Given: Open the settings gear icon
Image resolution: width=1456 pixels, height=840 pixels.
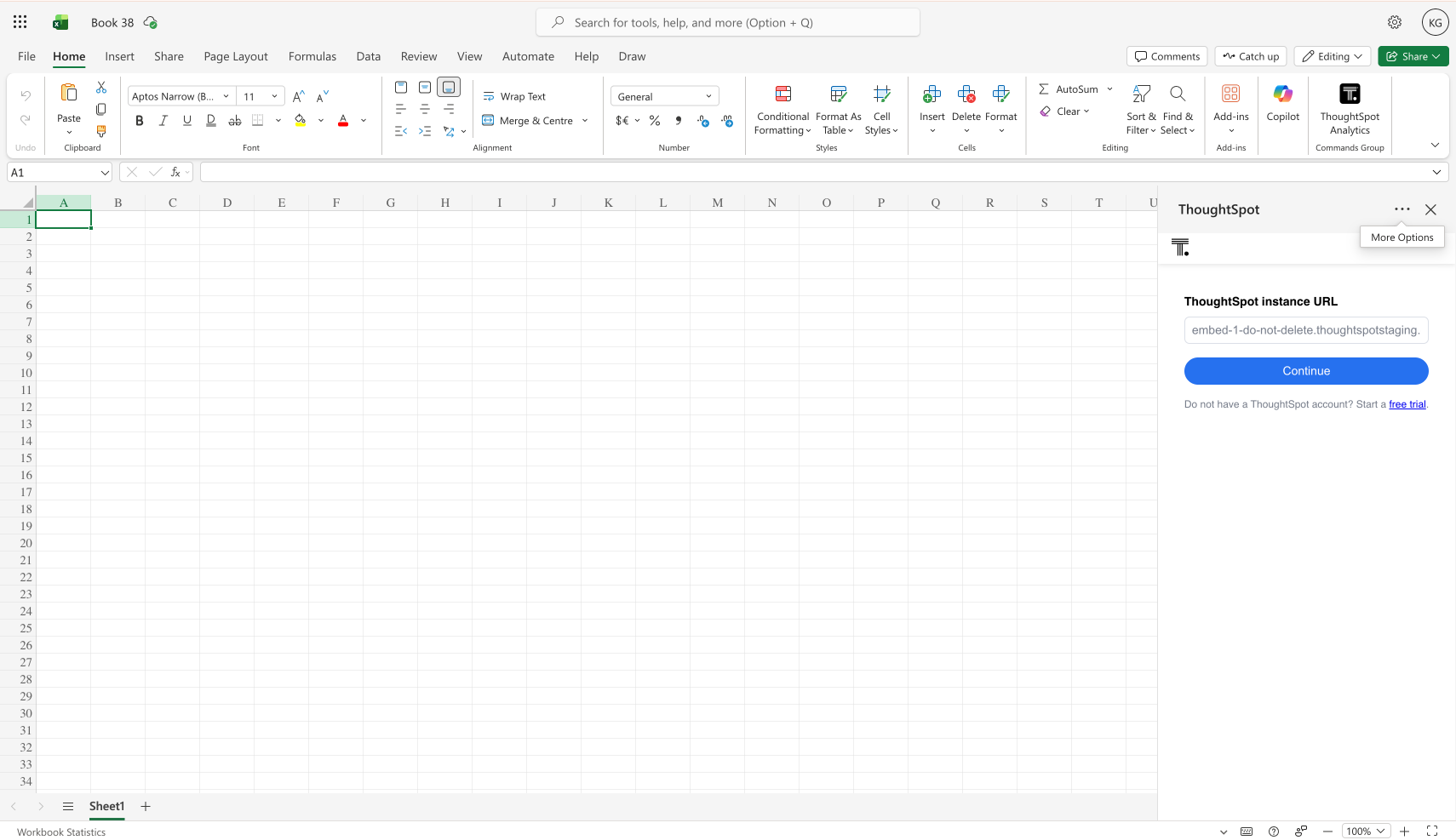Looking at the screenshot, I should click(1395, 23).
